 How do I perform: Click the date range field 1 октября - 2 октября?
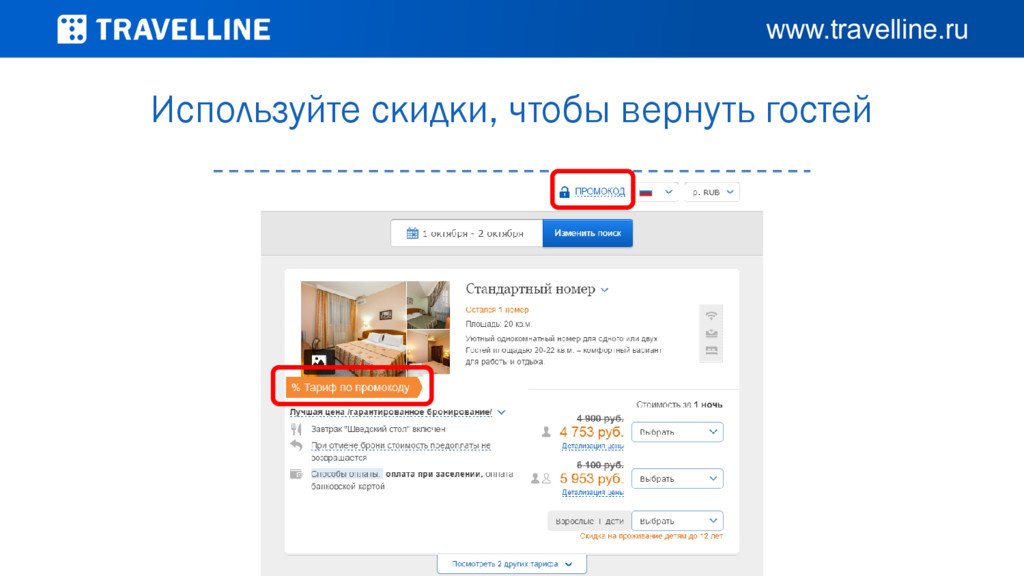point(466,233)
